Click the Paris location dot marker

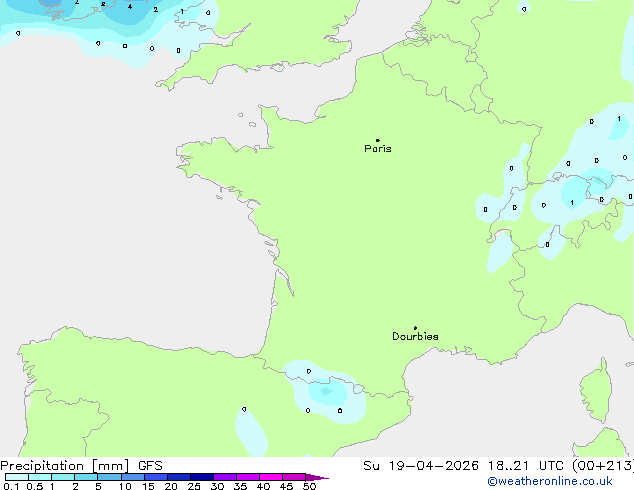coord(378,140)
